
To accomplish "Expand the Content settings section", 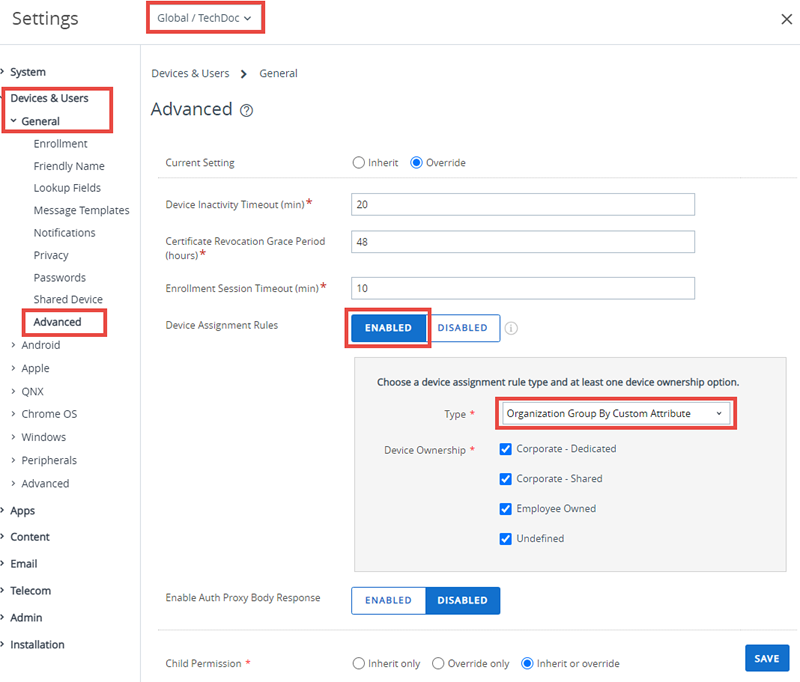I will [x=30, y=537].
